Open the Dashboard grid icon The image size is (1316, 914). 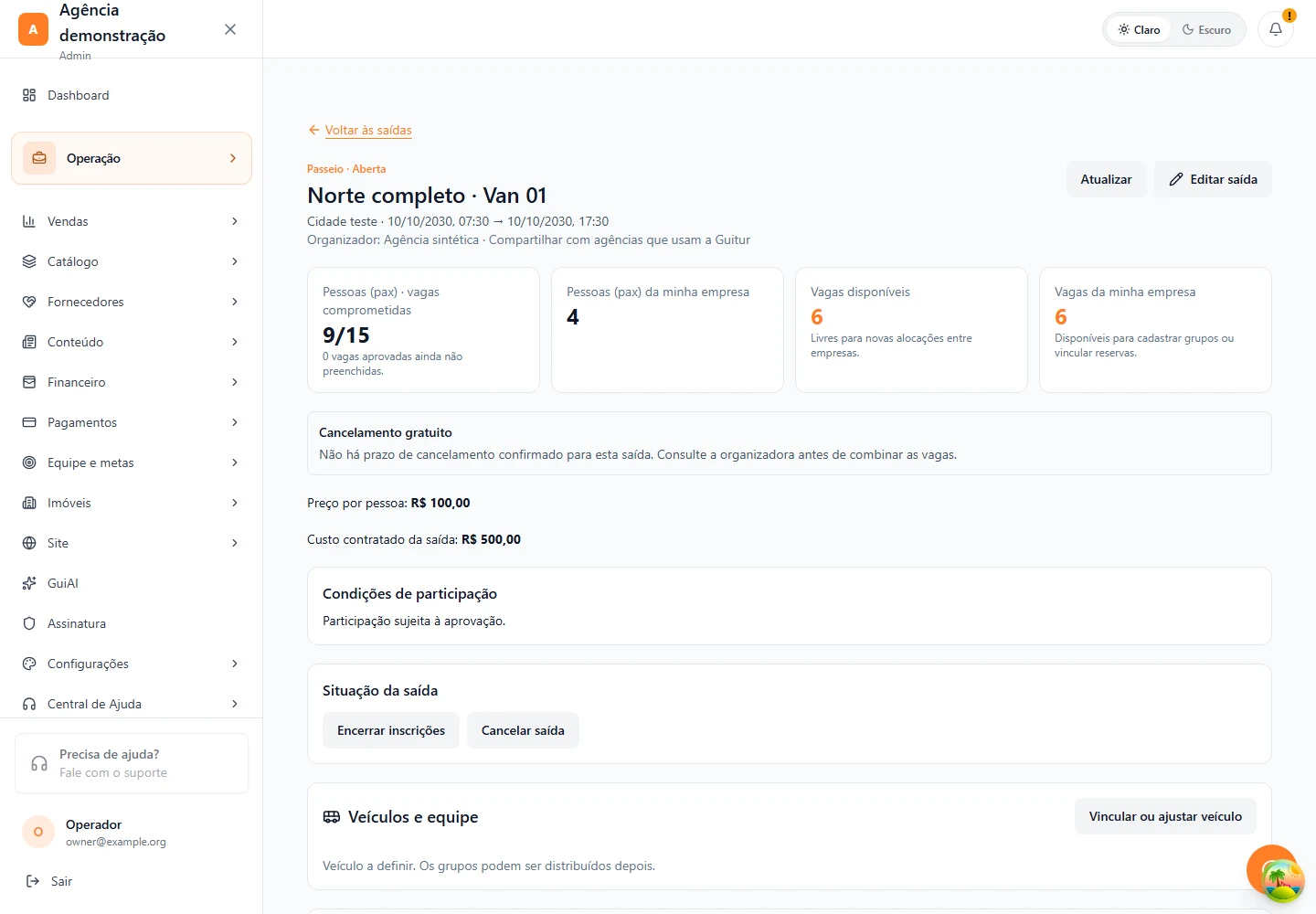click(x=29, y=95)
